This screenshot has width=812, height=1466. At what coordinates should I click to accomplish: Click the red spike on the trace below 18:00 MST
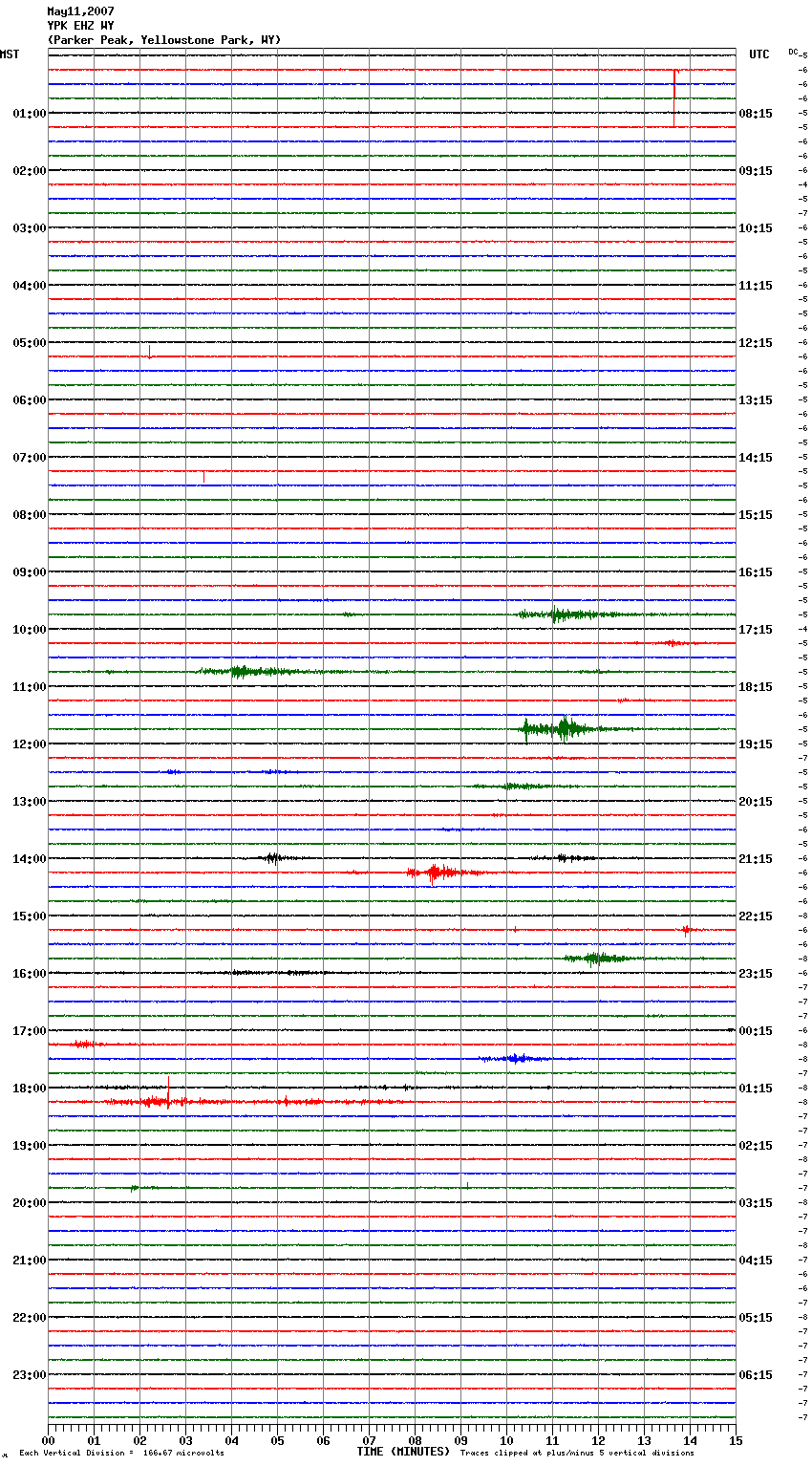click(x=169, y=1091)
